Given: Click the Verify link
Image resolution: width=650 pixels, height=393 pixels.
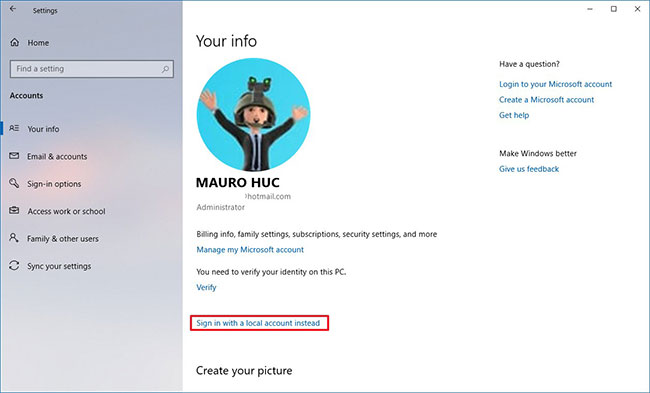Looking at the screenshot, I should tap(206, 287).
